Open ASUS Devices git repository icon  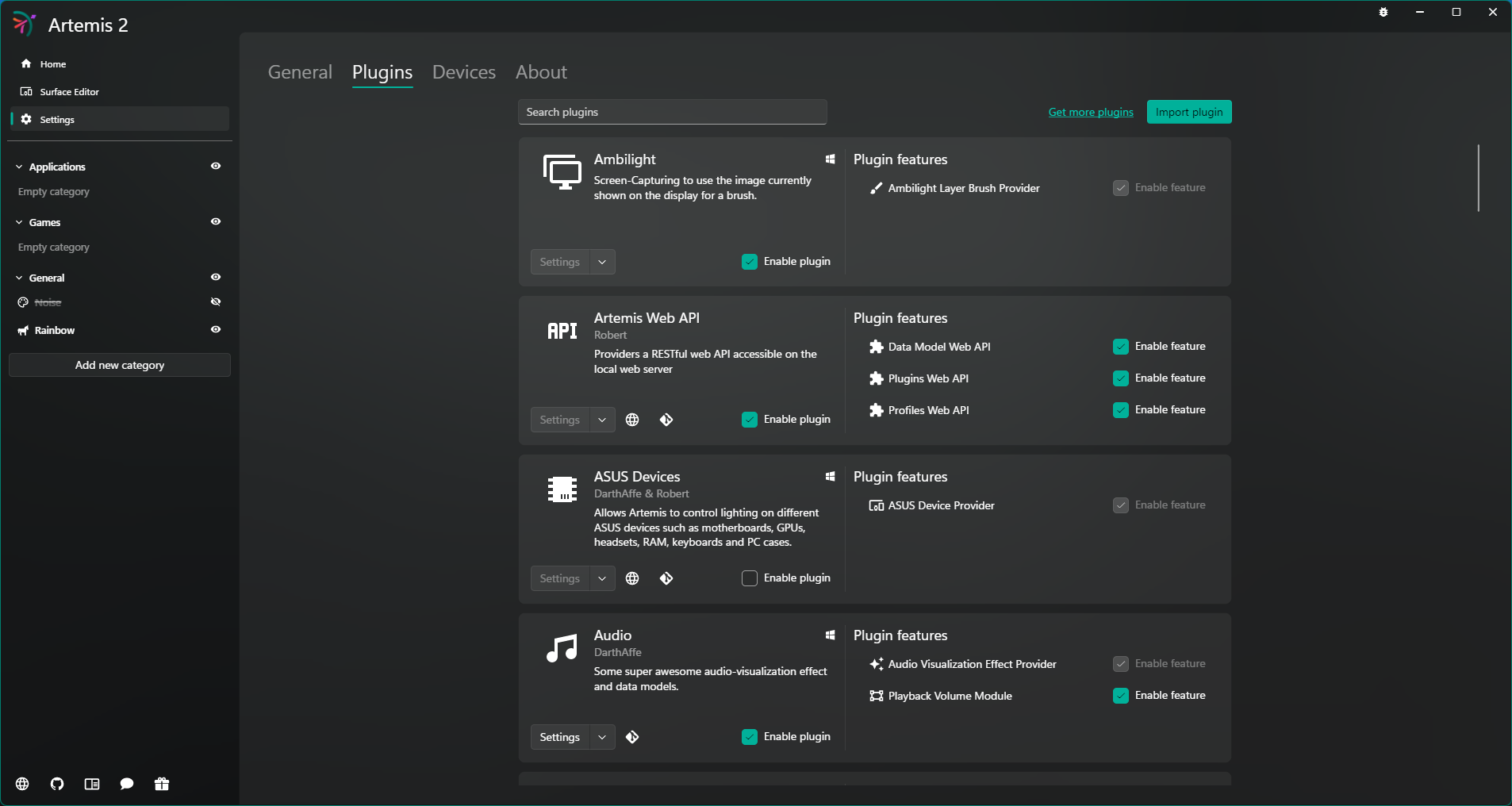coord(666,578)
